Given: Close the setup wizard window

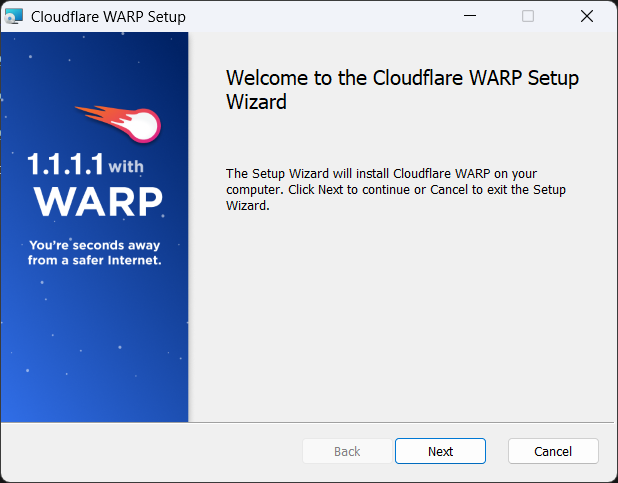Looking at the screenshot, I should click(586, 16).
